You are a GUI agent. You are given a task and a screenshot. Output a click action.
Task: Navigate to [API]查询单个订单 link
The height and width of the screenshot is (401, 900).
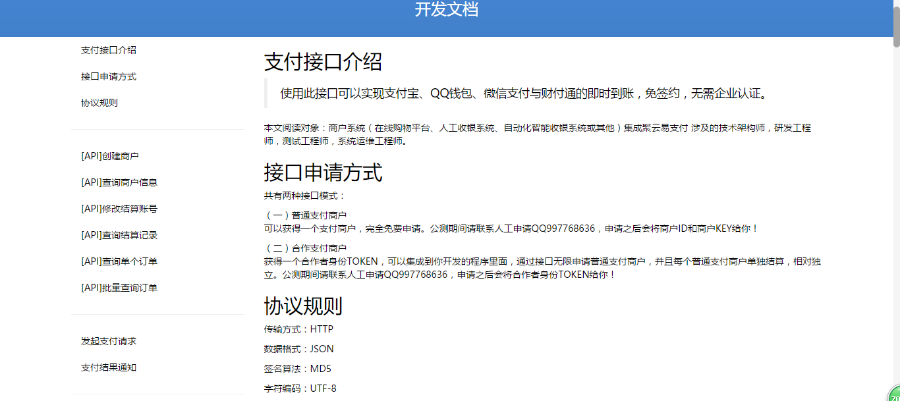point(119,262)
